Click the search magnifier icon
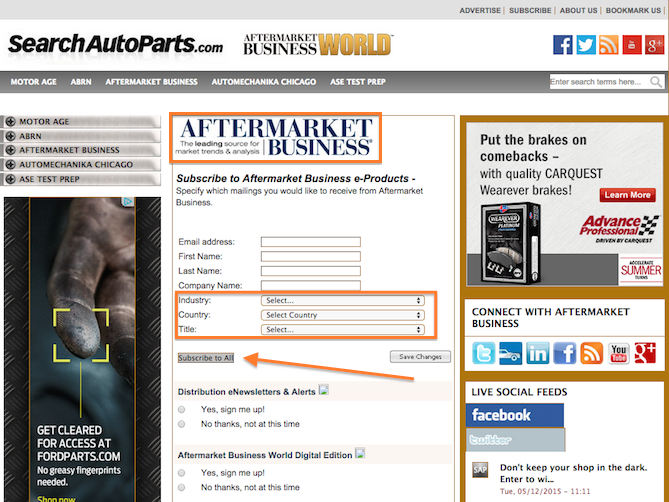 [656, 81]
